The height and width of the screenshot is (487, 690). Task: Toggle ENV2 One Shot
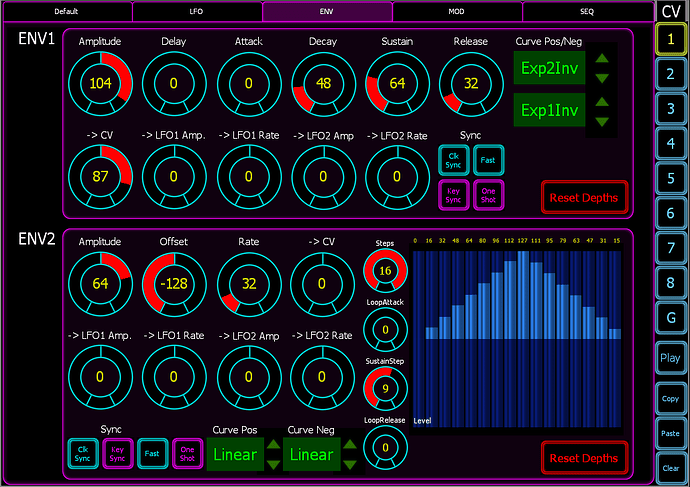[187, 454]
